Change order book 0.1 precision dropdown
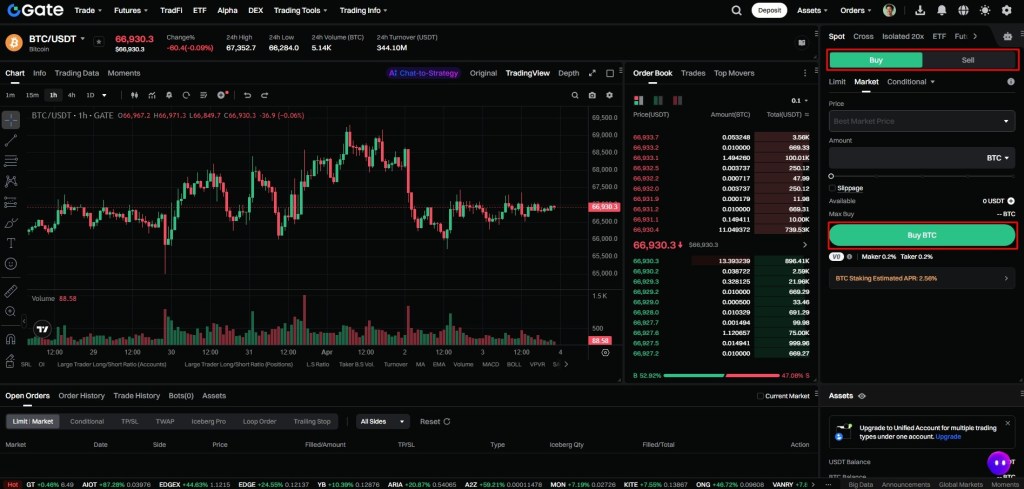The width and height of the screenshot is (1024, 489). click(799, 101)
